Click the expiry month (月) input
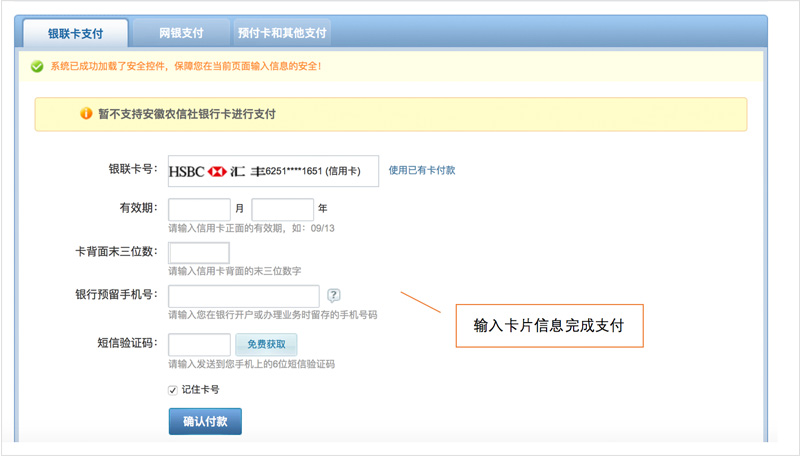This screenshot has height=456, width=800. coord(199,209)
